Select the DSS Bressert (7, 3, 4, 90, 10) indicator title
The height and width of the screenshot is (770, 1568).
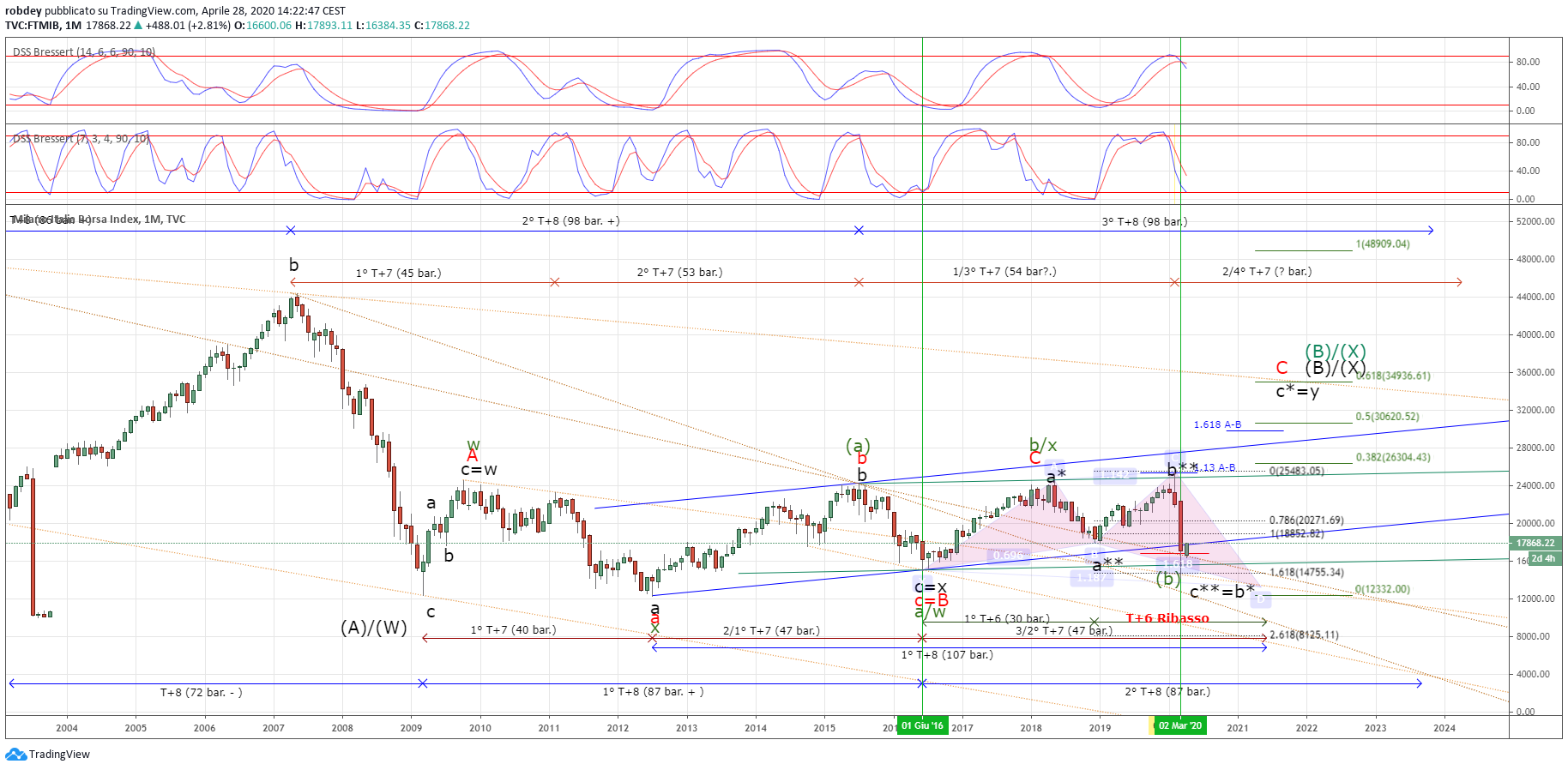point(81,139)
